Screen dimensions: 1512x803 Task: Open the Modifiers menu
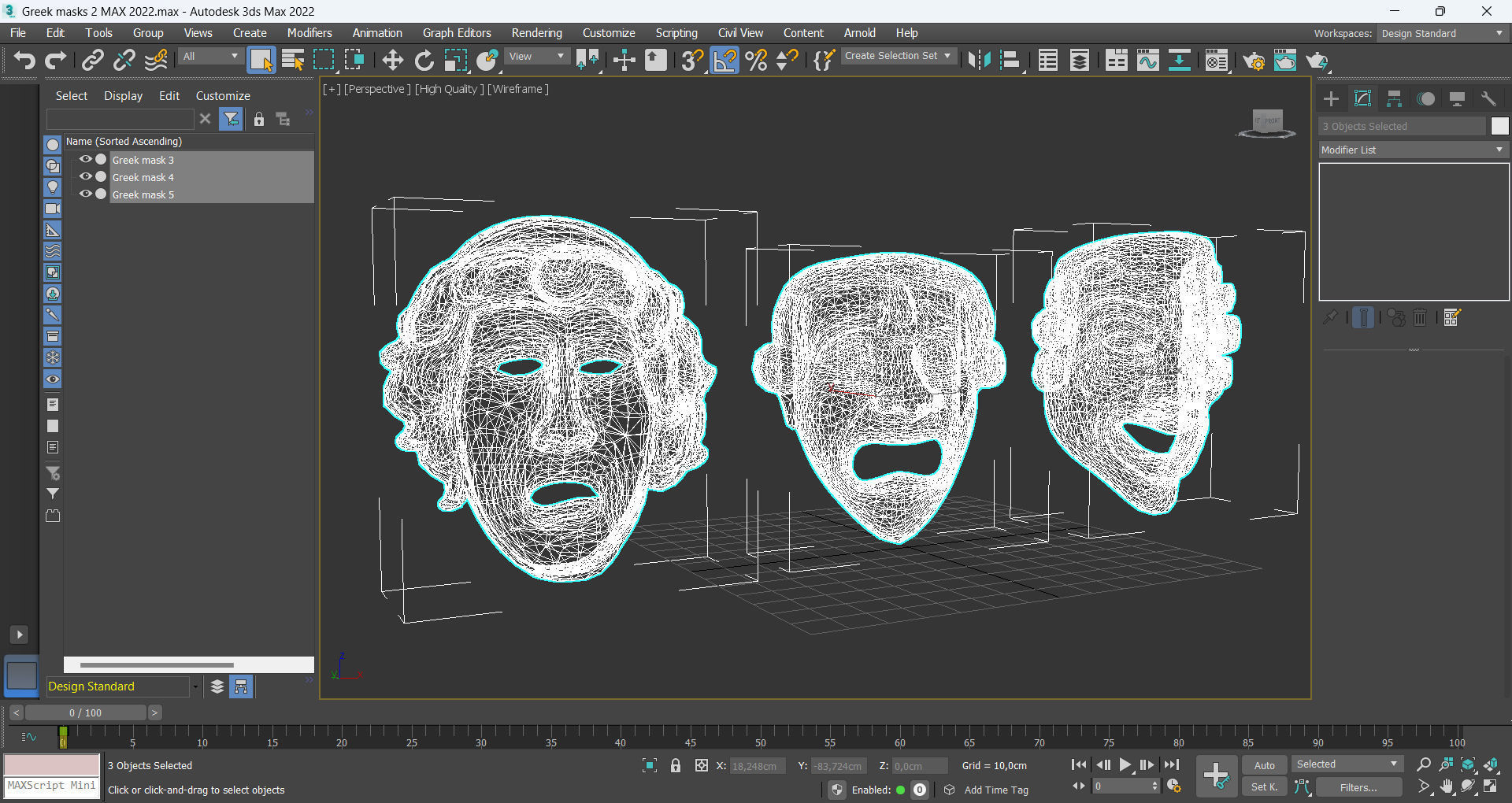tap(309, 33)
